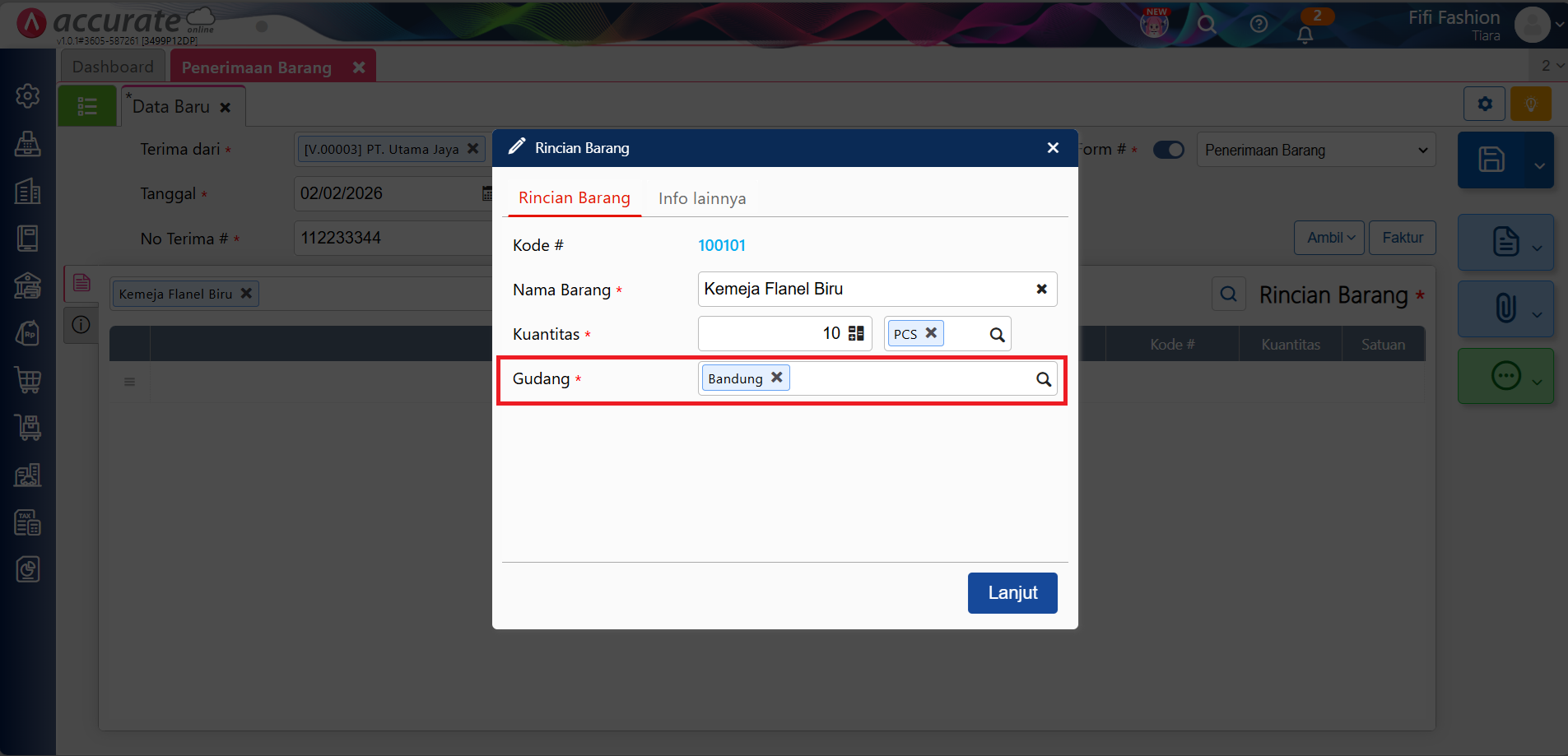Open the global search icon in header
Screen dimensions: 1568x756
1207,24
